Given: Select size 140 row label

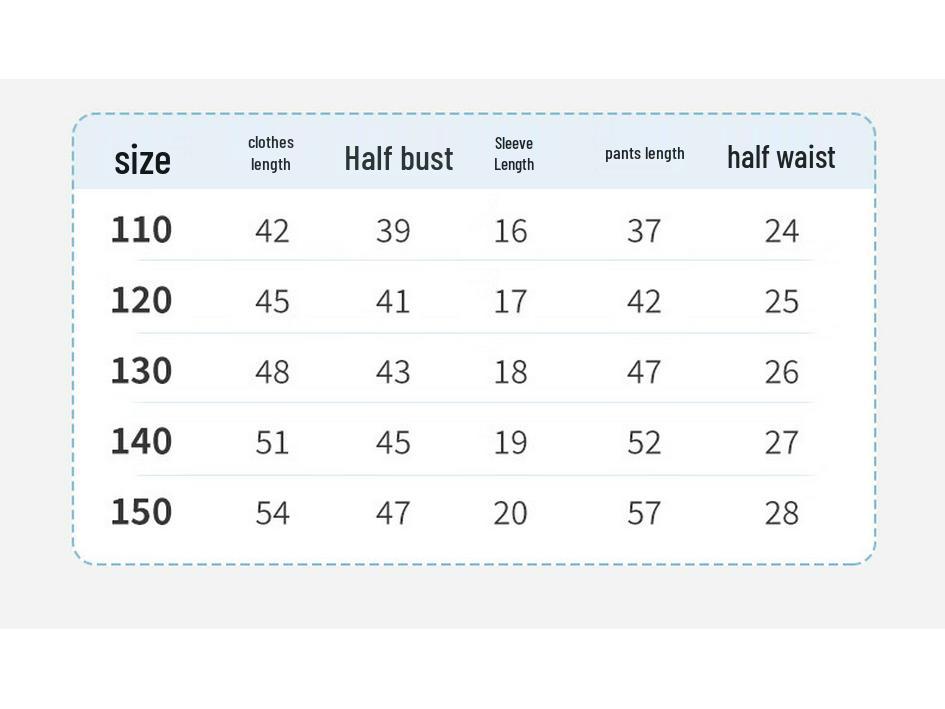Looking at the screenshot, I should coord(142,441).
